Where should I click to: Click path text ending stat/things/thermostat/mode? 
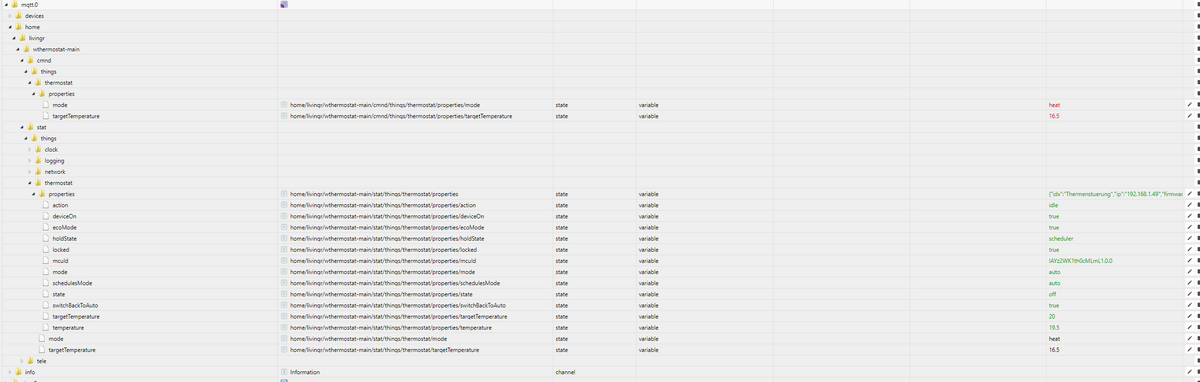368,338
